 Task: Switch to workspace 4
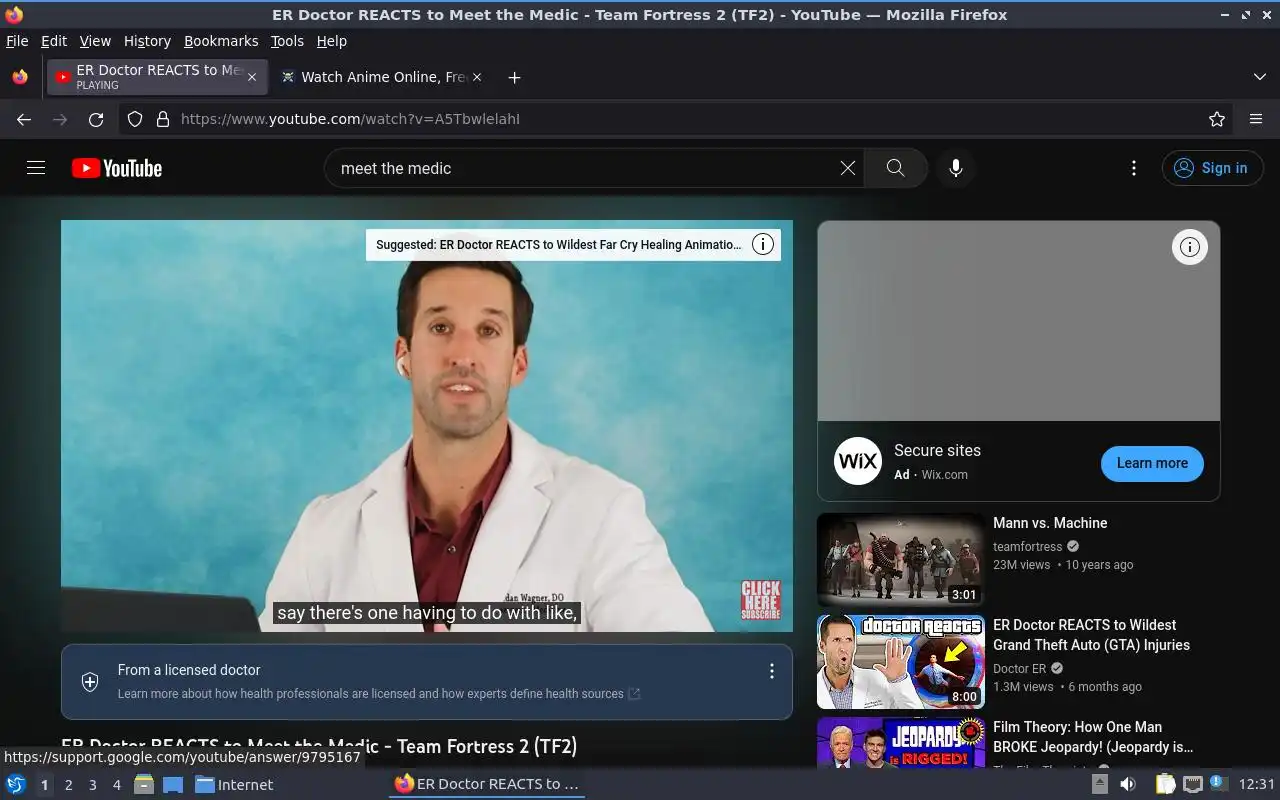coord(117,785)
